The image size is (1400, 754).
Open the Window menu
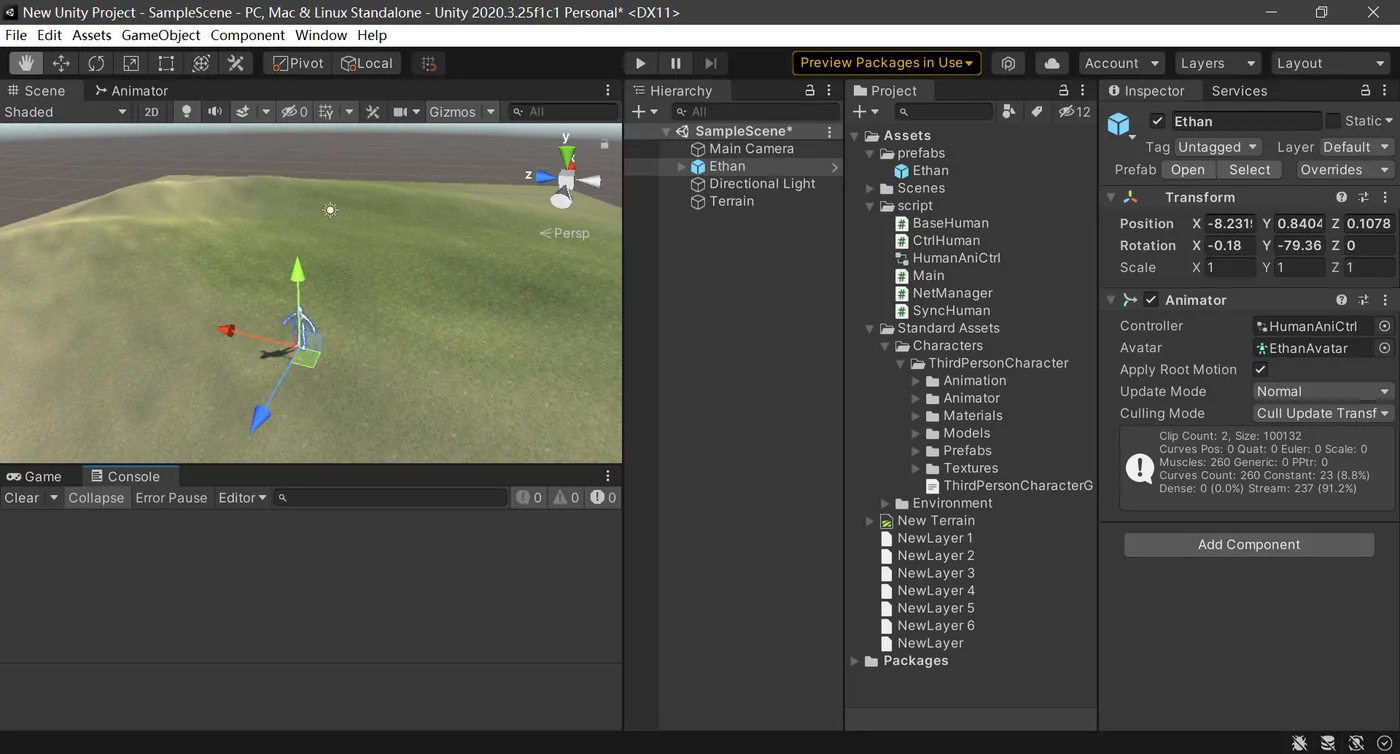coord(321,35)
